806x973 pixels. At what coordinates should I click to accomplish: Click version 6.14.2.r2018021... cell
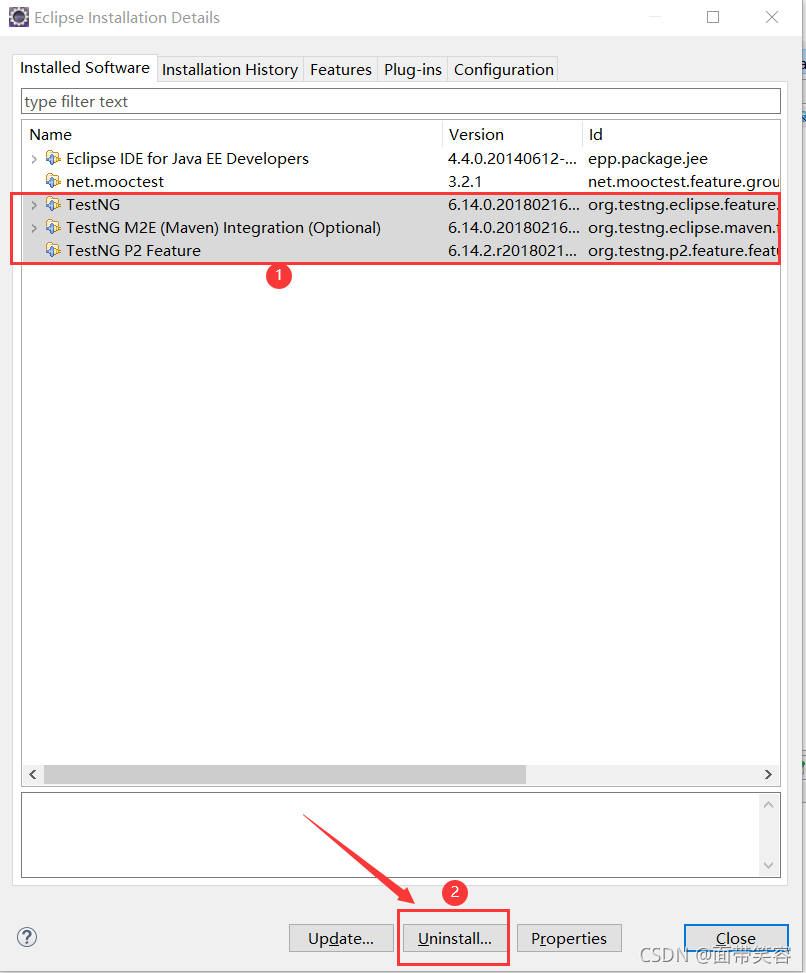513,250
